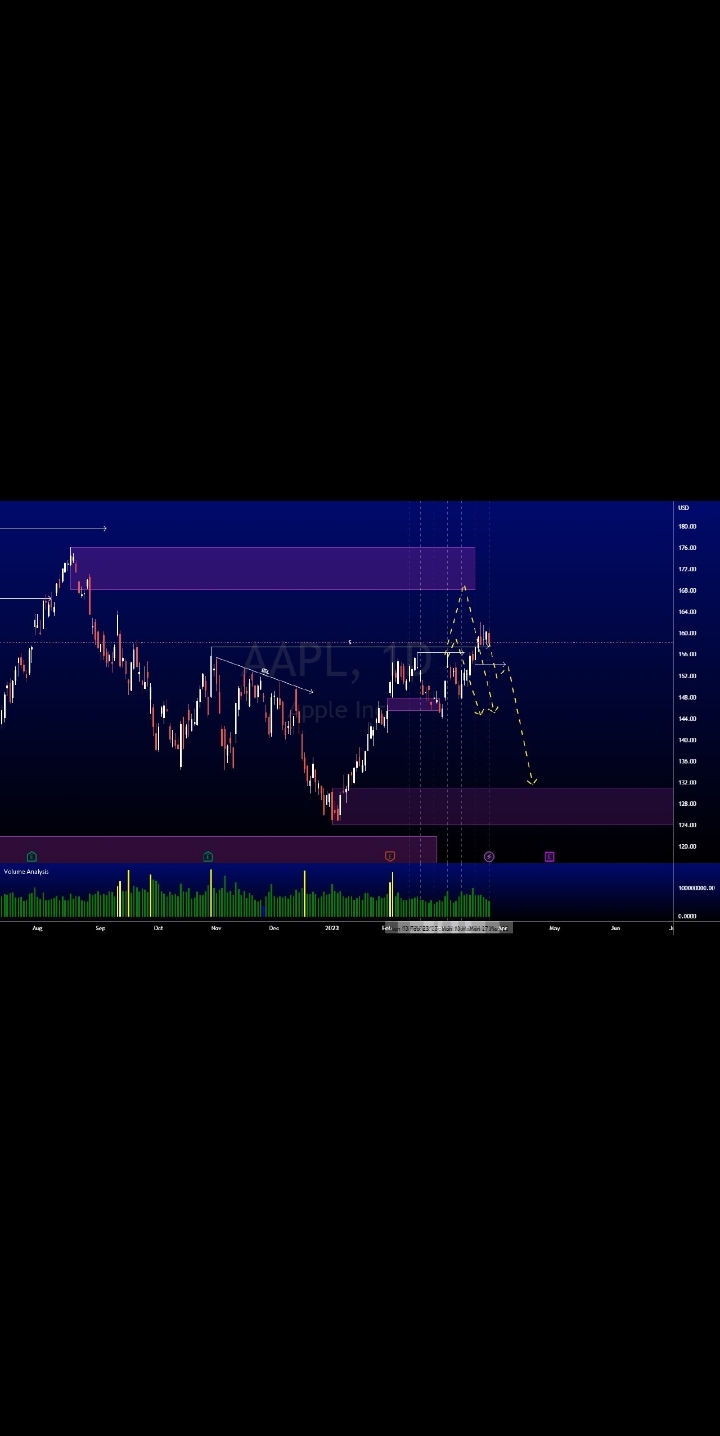
Task: Click the May label on time axis
Action: tap(554, 928)
